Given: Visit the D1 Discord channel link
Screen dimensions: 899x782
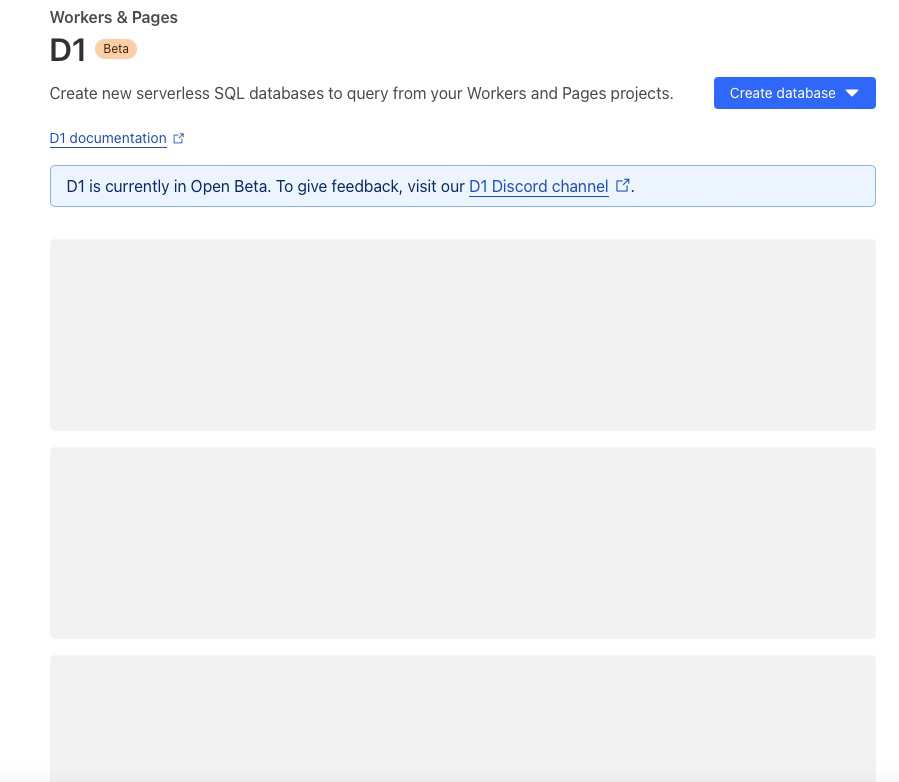Looking at the screenshot, I should (538, 186).
